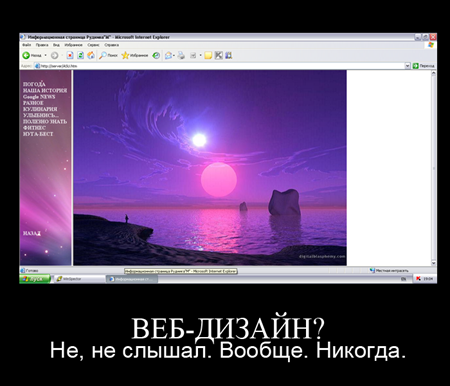Click the Windows flag logo throbber

point(430,45)
